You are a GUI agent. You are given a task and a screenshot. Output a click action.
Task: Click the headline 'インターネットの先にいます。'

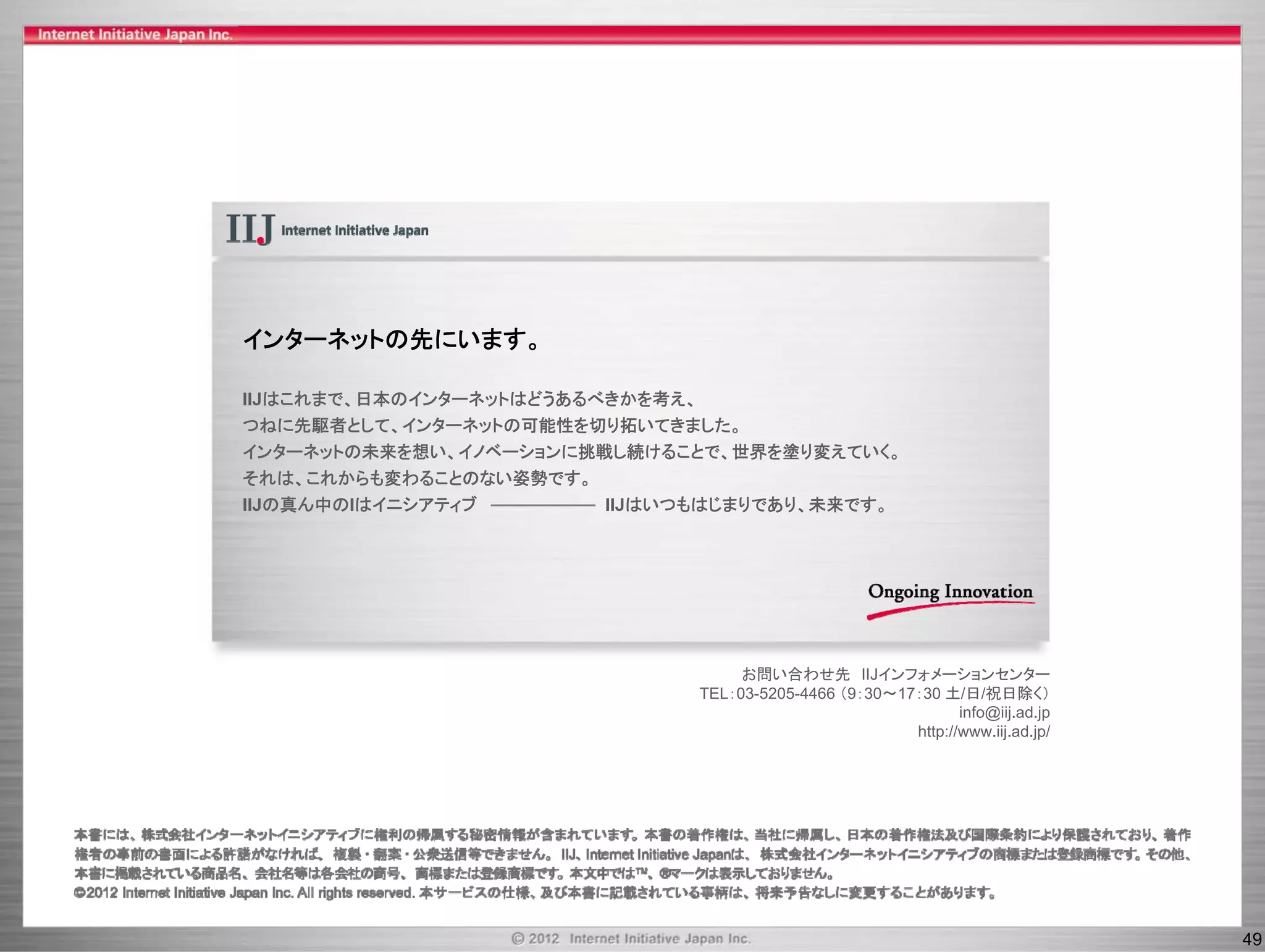392,339
